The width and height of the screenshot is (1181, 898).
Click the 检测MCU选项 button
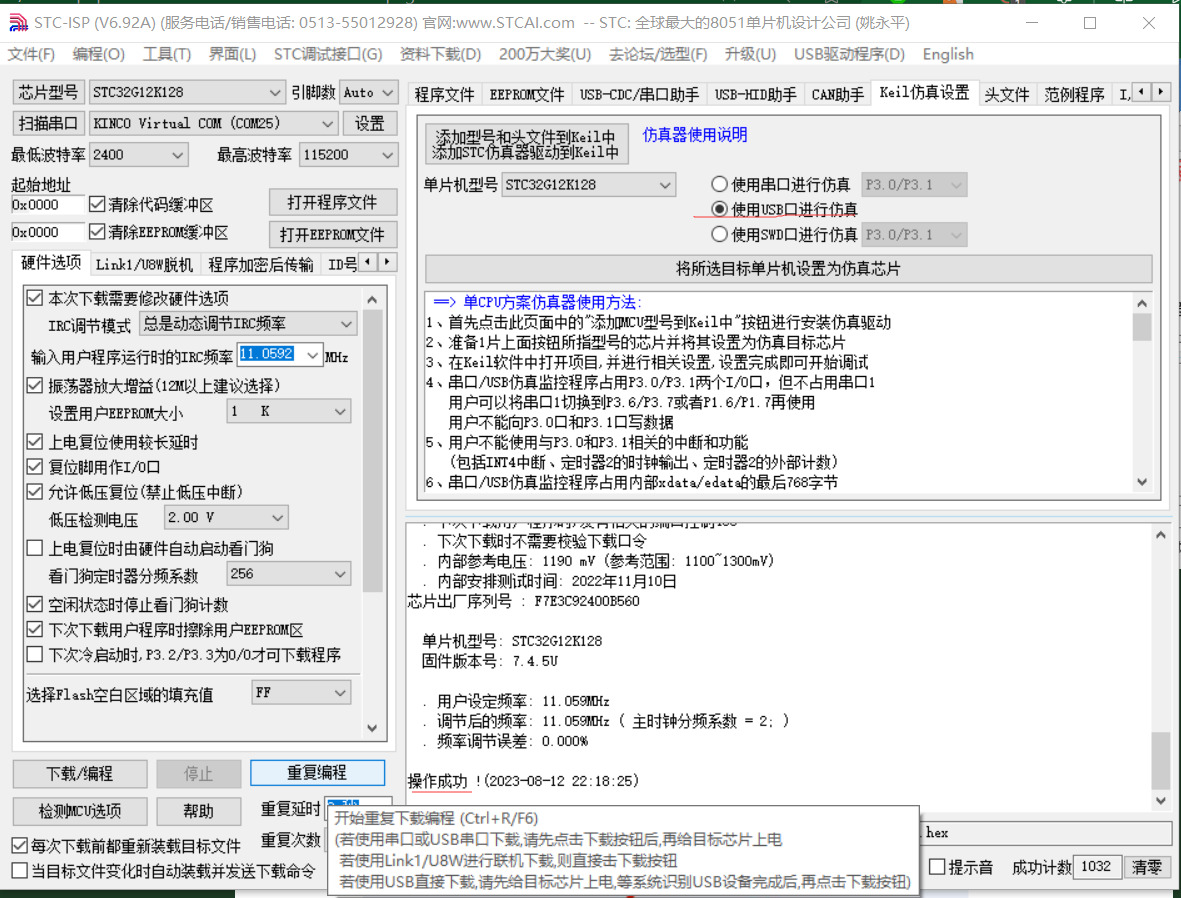coord(80,811)
